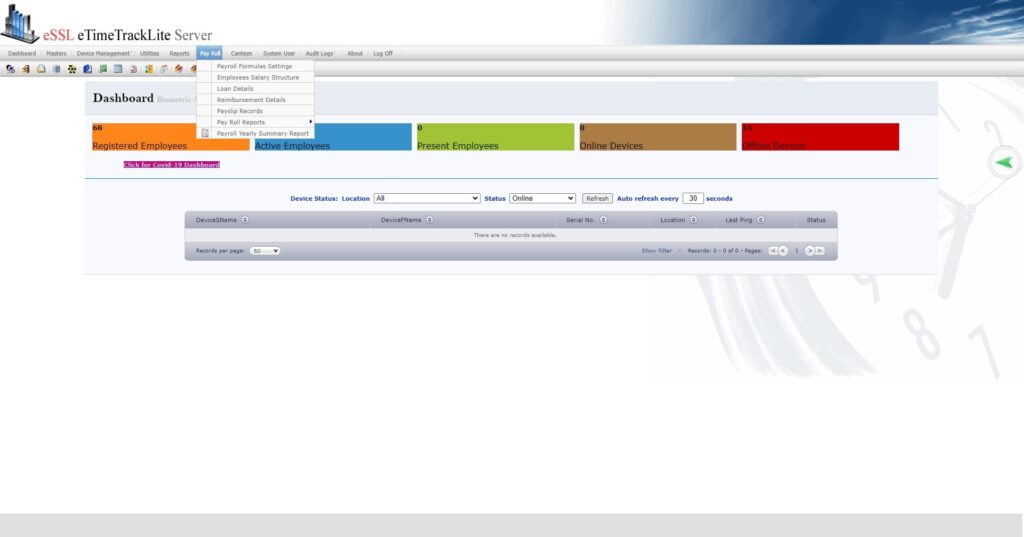Sort by DeviceSName column sort icon
This screenshot has height=537, width=1024.
tap(245, 220)
